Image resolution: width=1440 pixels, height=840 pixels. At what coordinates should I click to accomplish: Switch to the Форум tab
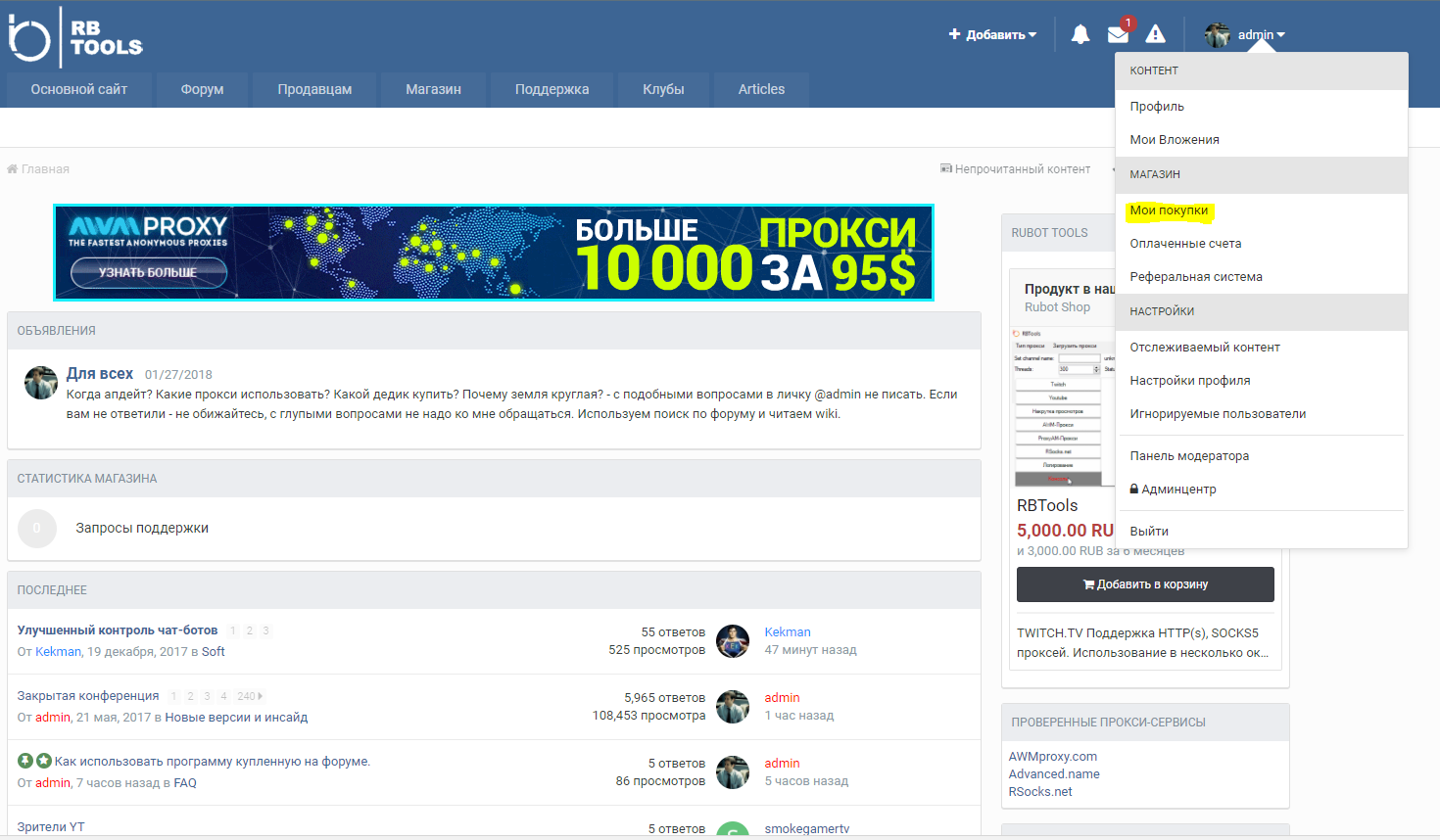click(202, 89)
